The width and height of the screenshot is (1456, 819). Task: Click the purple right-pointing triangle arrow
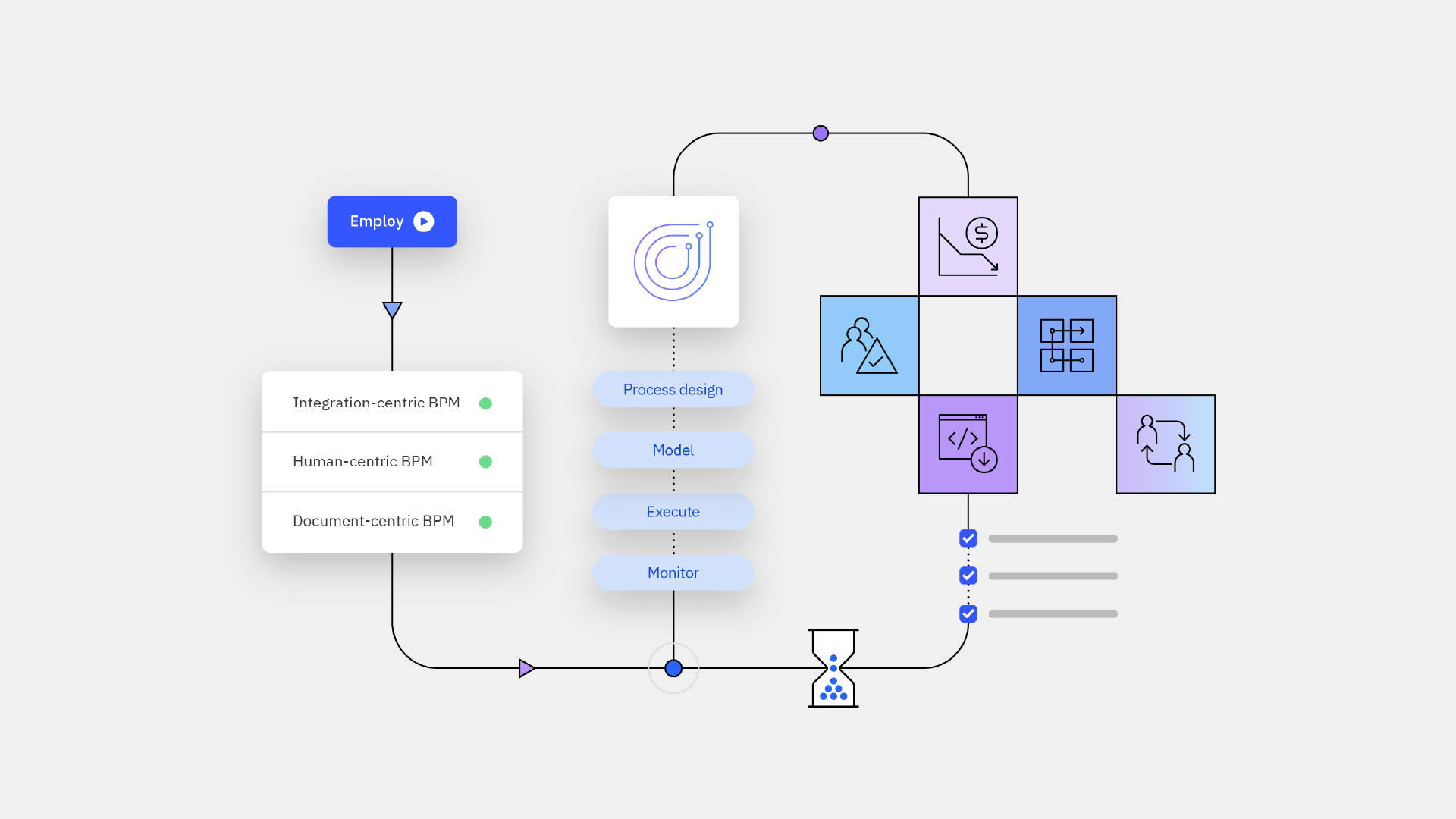tap(526, 668)
